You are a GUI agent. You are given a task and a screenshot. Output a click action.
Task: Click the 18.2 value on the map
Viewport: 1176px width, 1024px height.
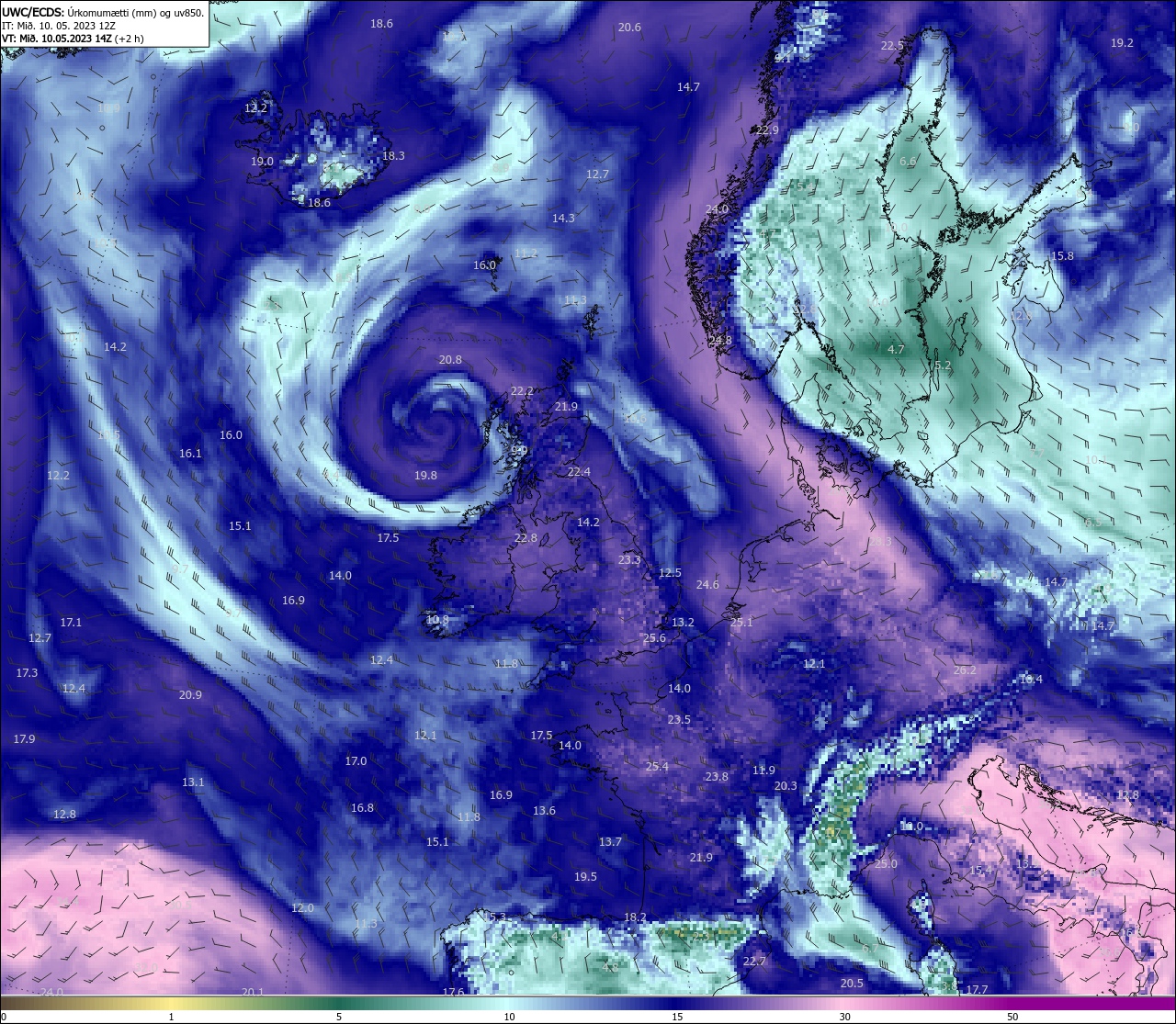(x=635, y=917)
